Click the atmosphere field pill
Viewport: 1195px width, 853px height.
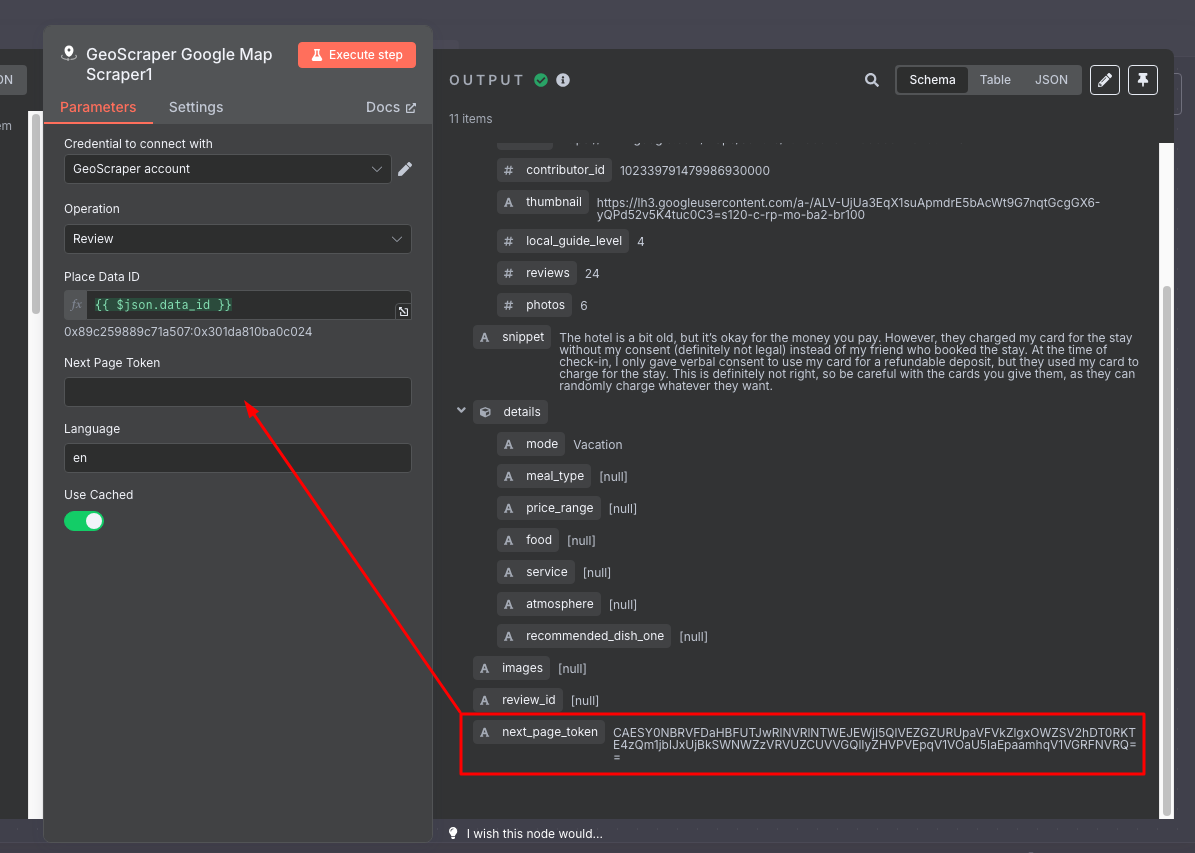point(549,604)
